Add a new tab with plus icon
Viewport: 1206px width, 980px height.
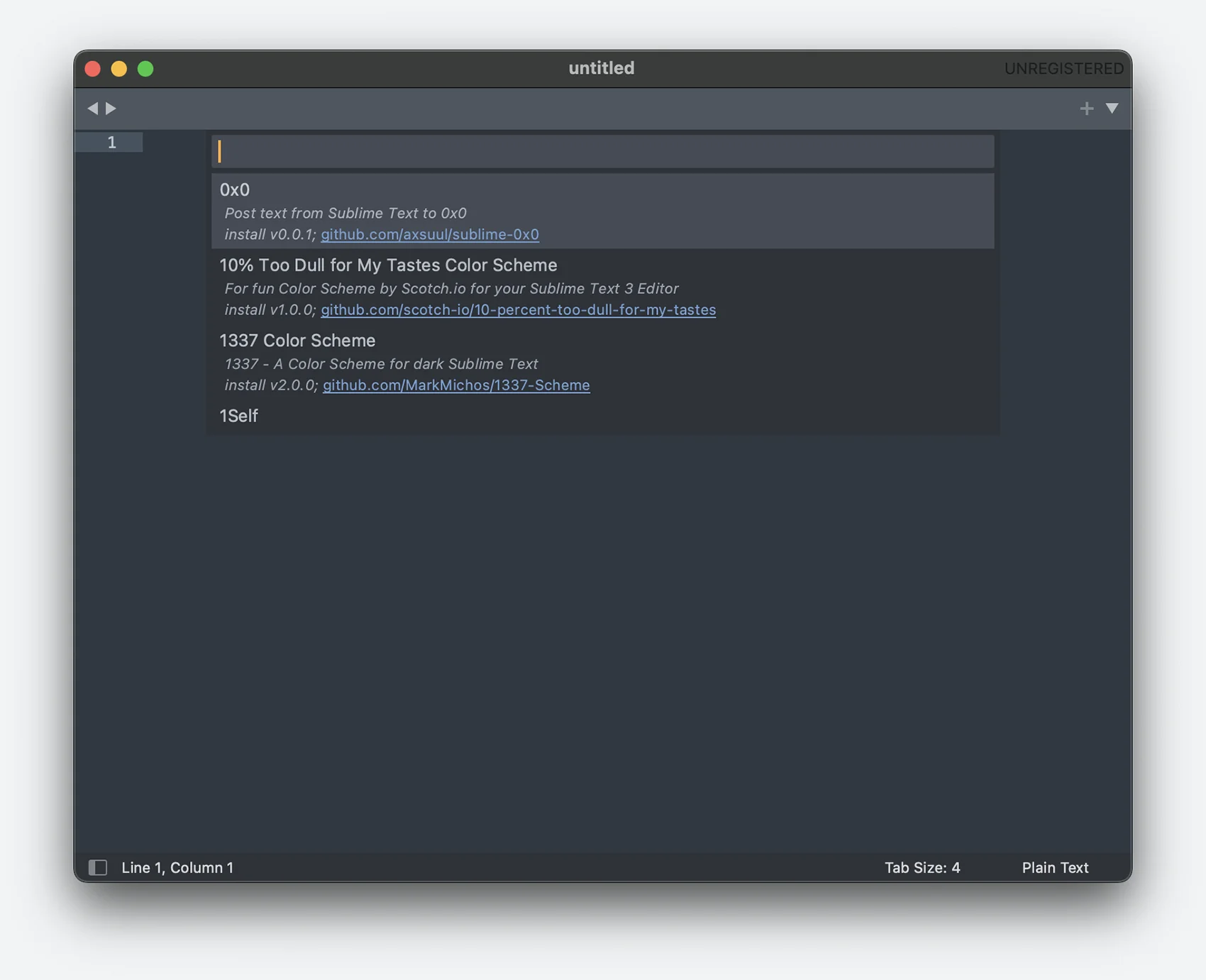1086,108
